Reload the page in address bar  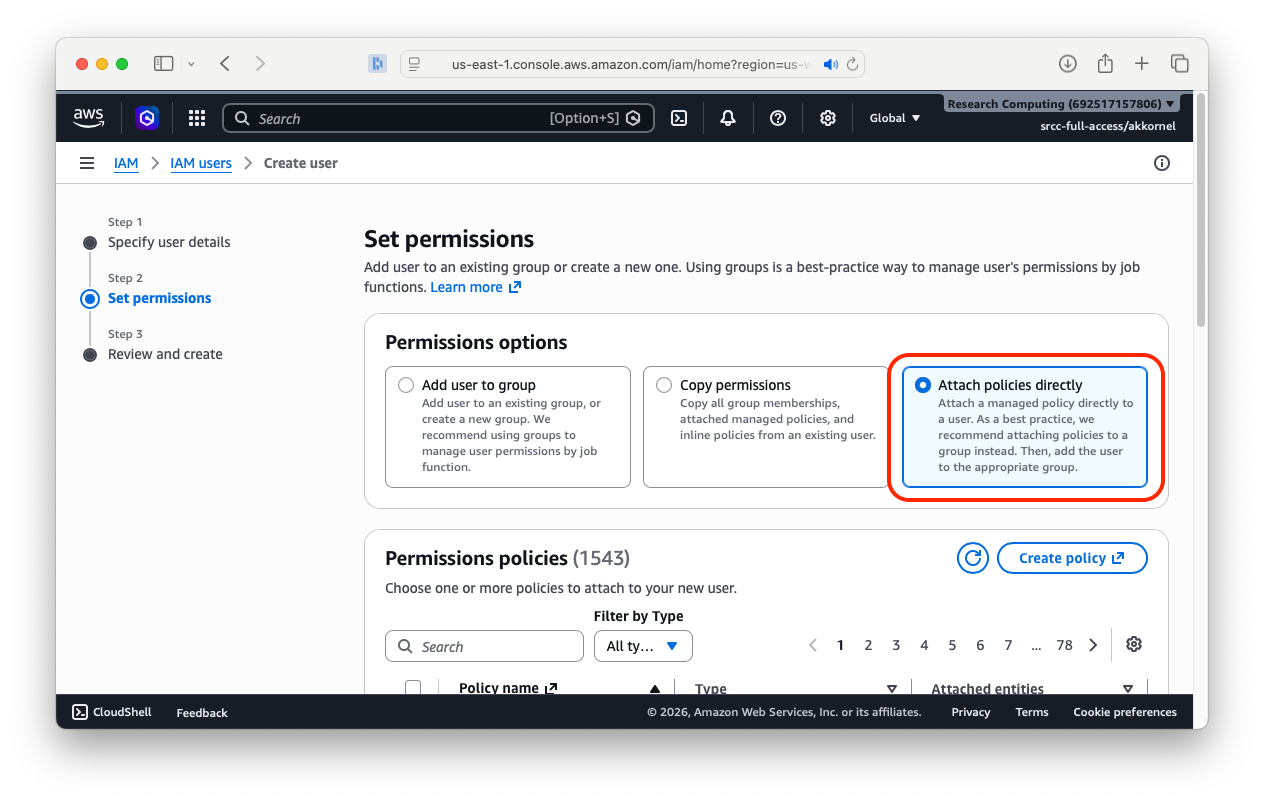pos(853,64)
